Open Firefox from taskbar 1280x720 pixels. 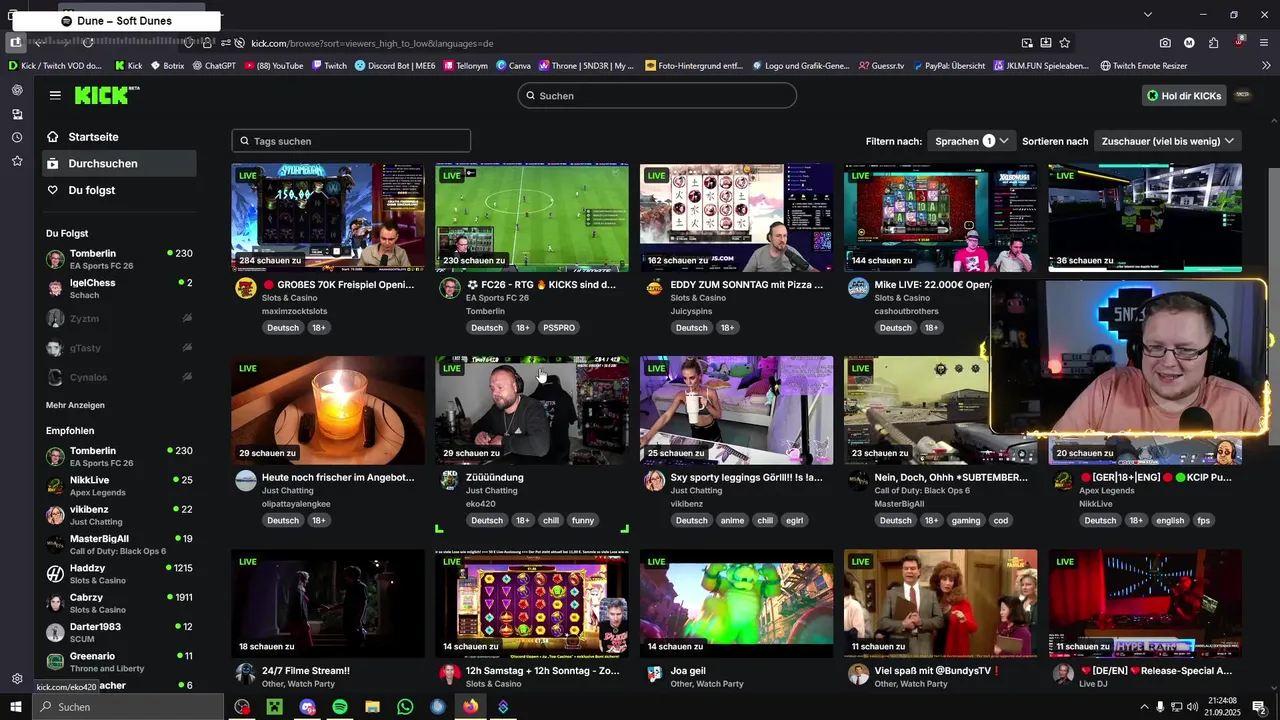pos(470,707)
